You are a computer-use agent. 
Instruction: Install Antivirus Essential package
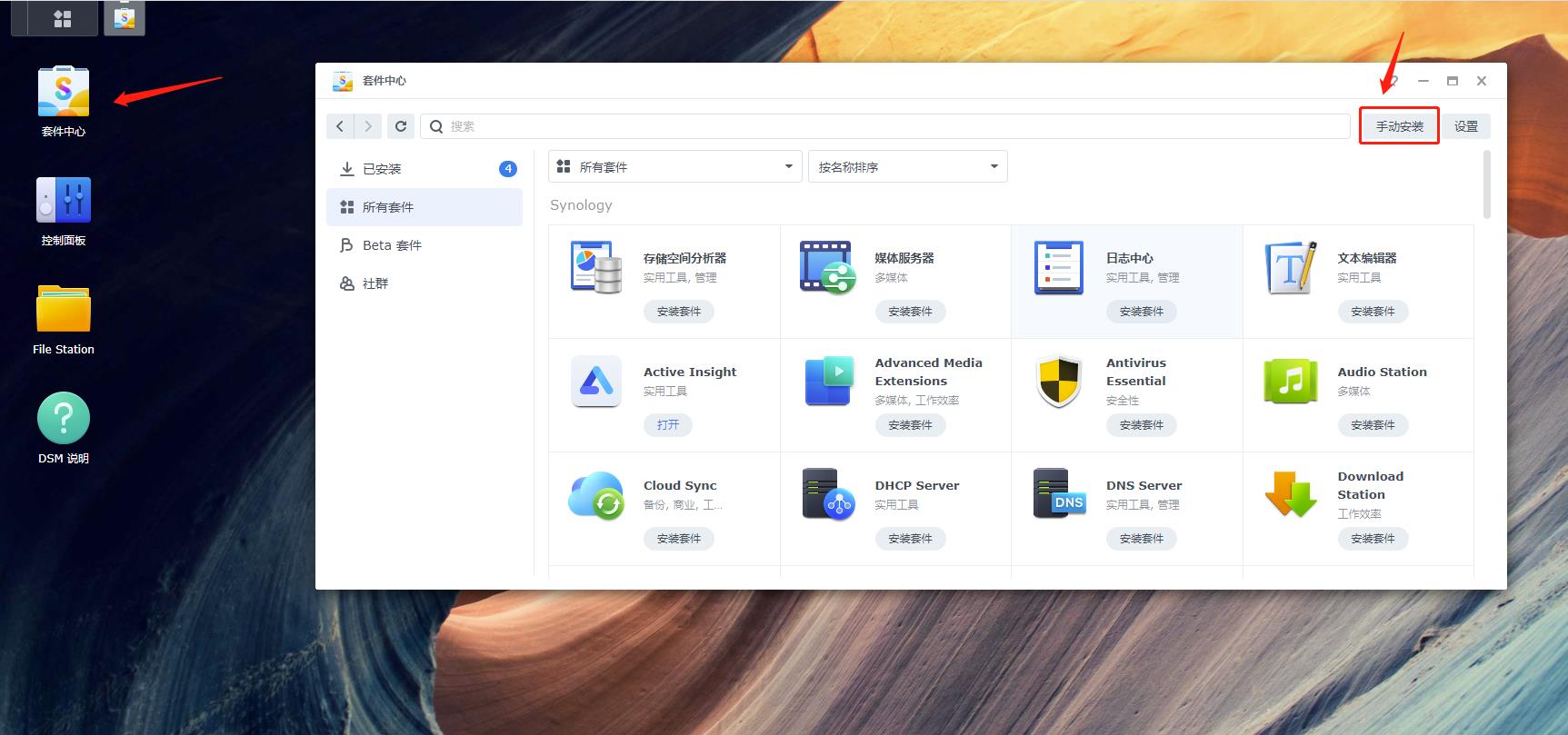coord(1142,425)
